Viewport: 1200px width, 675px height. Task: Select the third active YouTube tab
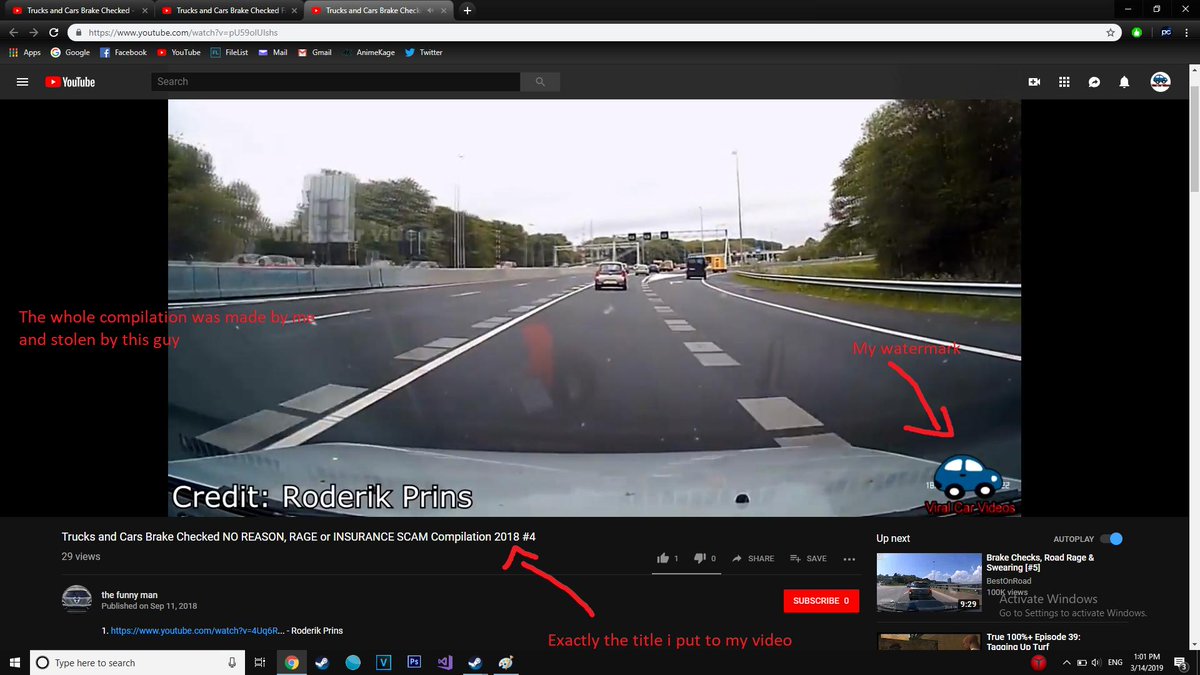pos(379,10)
